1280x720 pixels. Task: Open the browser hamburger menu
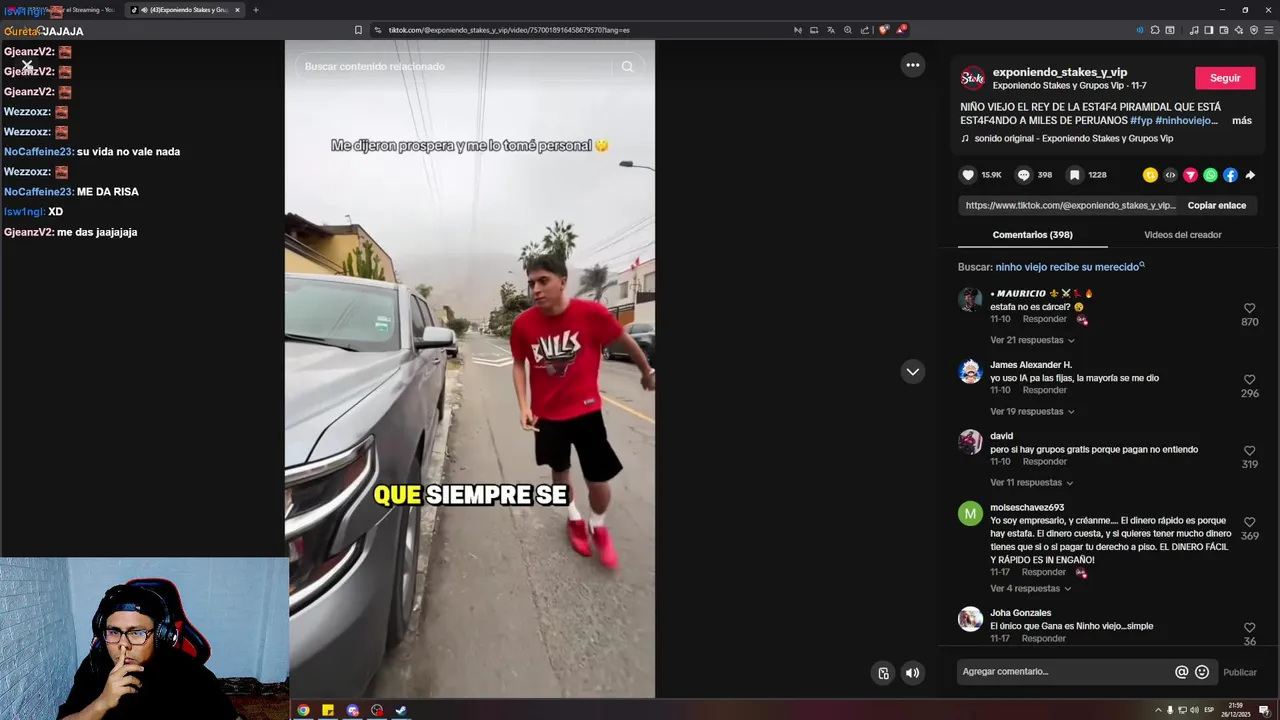(1268, 30)
